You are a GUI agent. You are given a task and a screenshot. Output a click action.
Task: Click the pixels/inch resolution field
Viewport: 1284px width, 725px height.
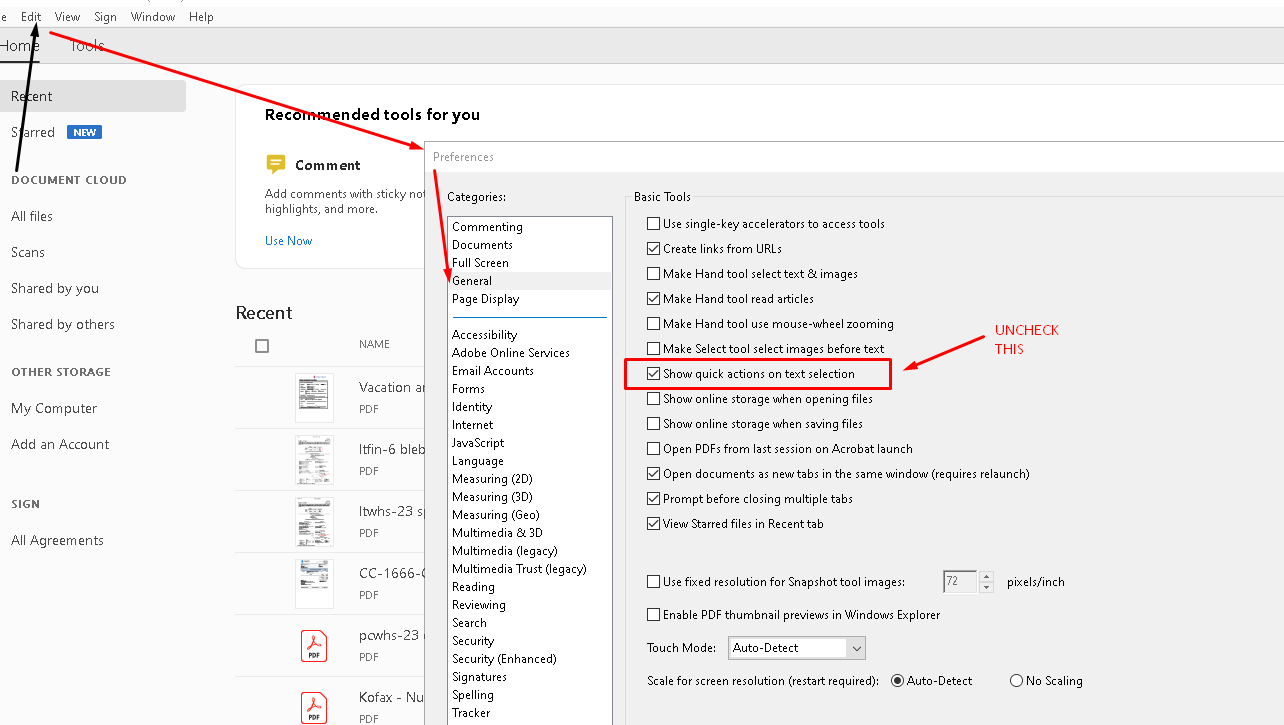click(960, 582)
